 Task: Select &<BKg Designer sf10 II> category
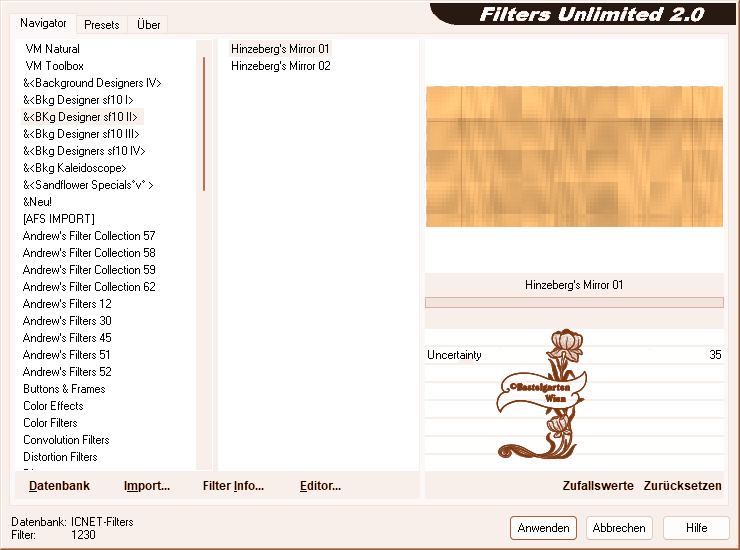pyautogui.click(x=80, y=117)
